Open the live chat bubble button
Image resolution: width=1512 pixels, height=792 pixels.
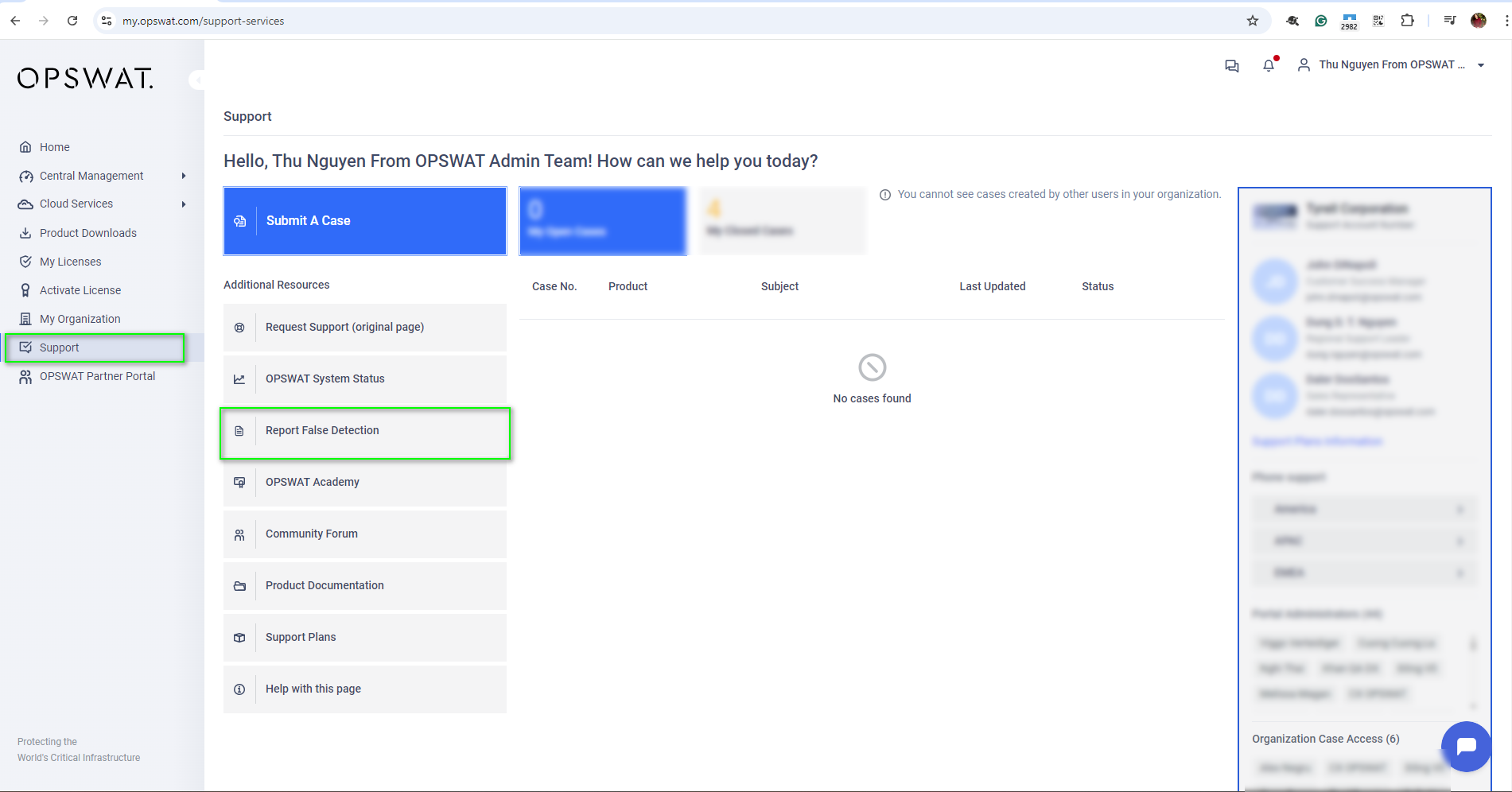[x=1467, y=746]
